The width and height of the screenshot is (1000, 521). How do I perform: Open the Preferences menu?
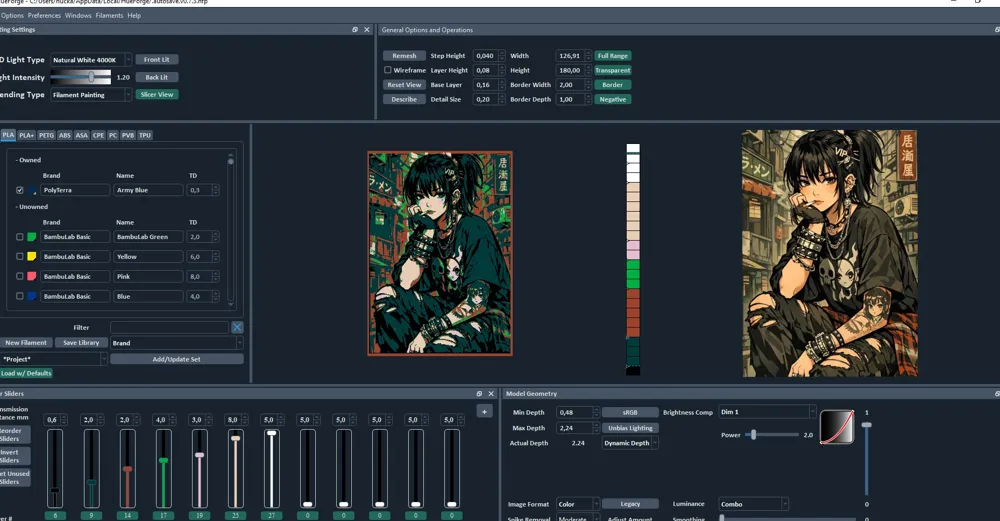click(x=44, y=15)
